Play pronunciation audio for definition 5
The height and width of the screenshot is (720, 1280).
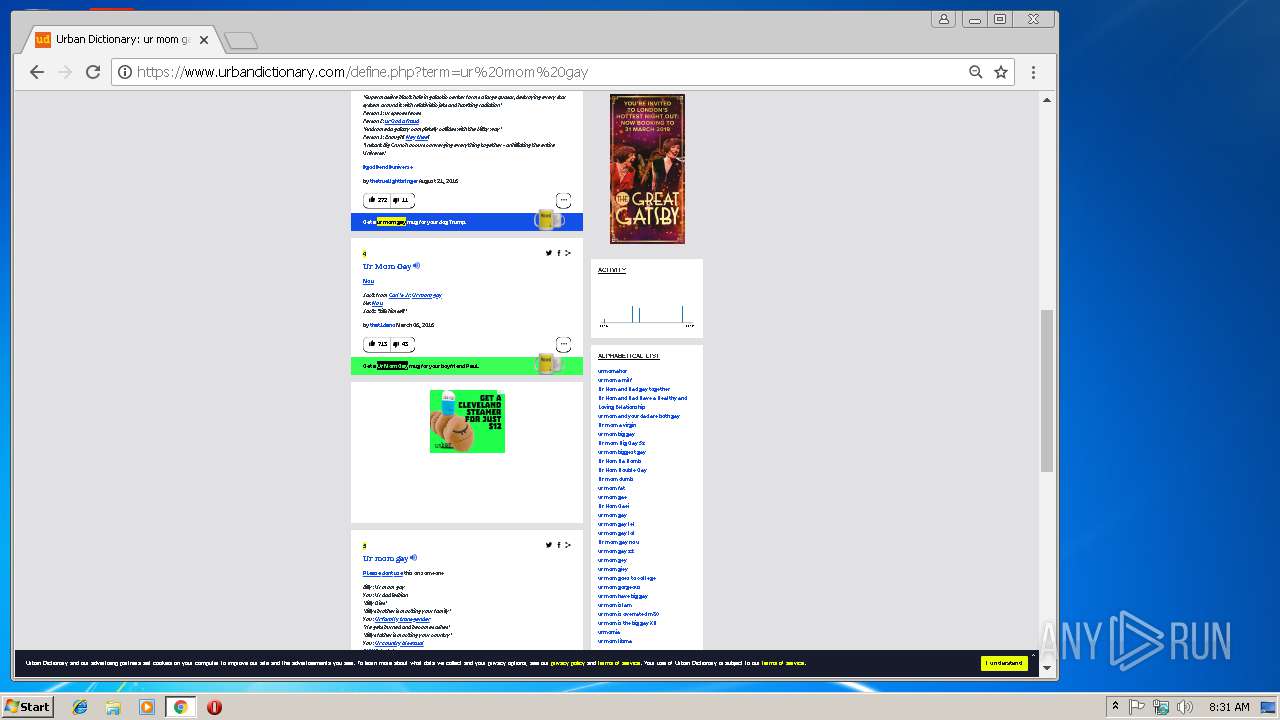[413, 558]
